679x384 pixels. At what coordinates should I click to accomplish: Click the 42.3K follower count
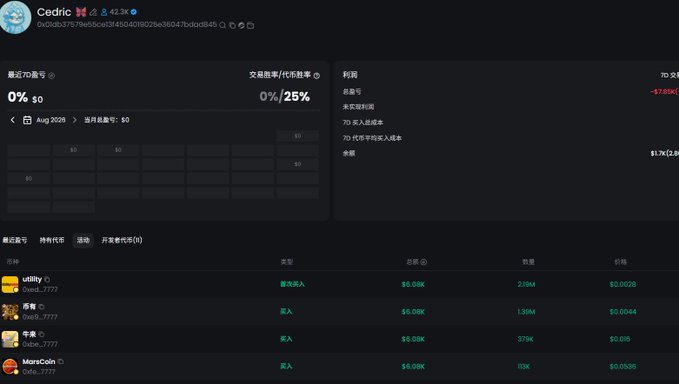coord(119,12)
